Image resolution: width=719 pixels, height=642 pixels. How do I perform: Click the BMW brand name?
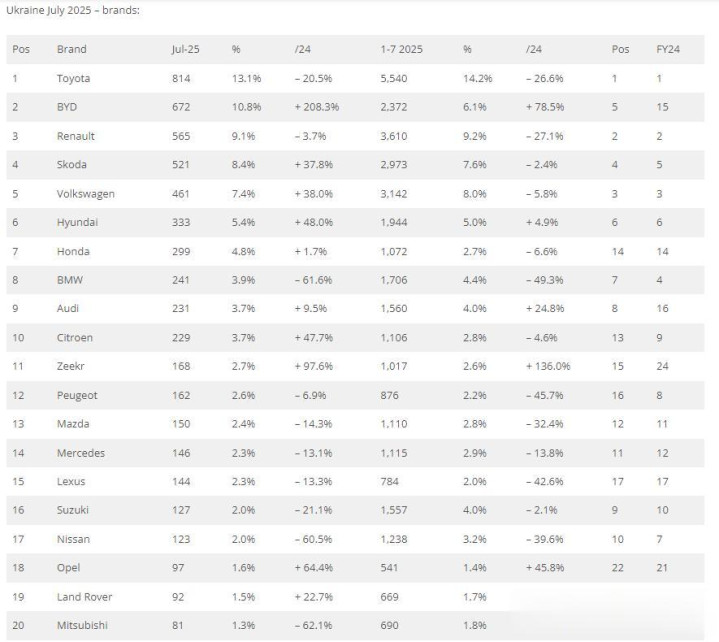point(70,280)
